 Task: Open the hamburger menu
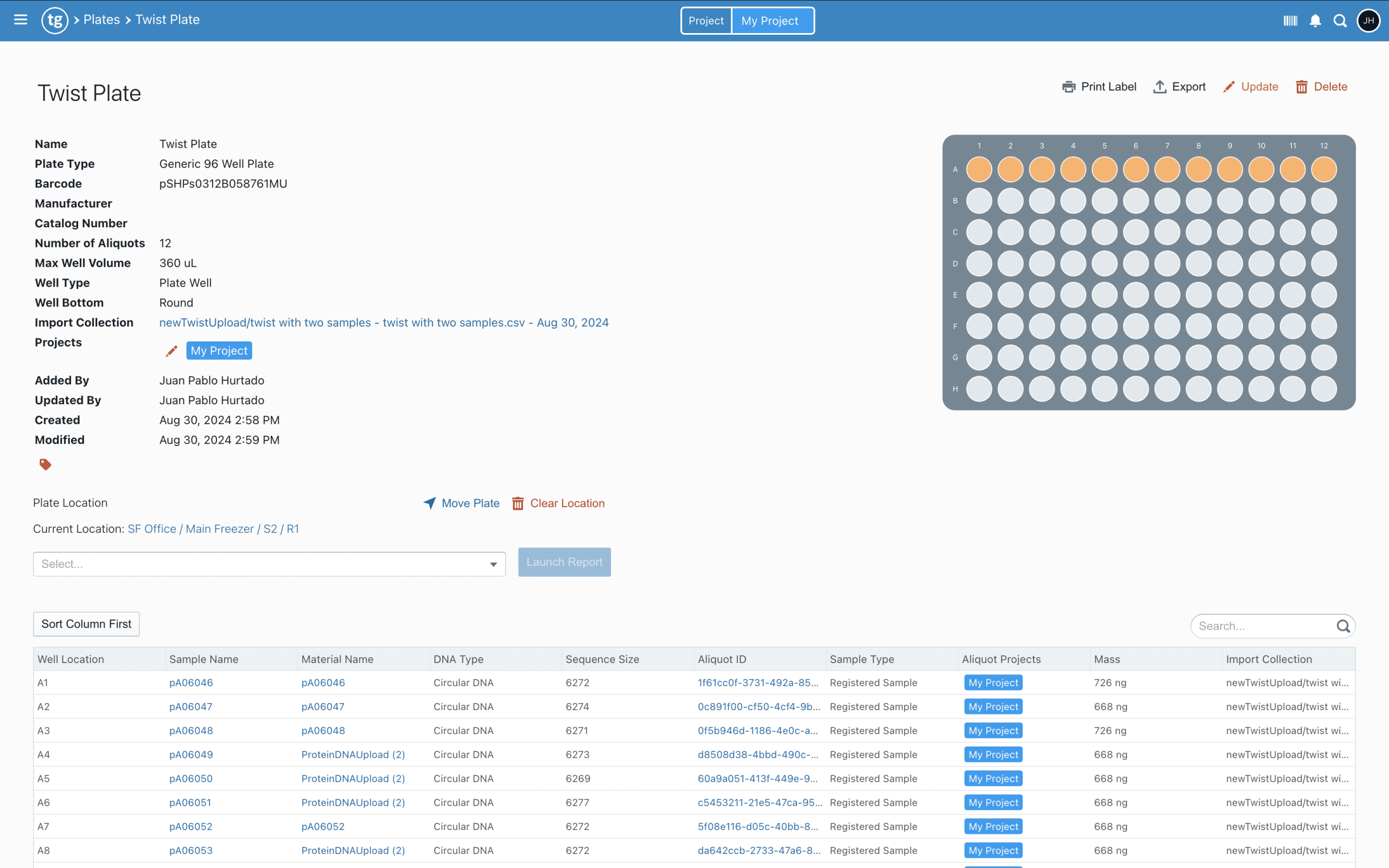click(x=21, y=20)
